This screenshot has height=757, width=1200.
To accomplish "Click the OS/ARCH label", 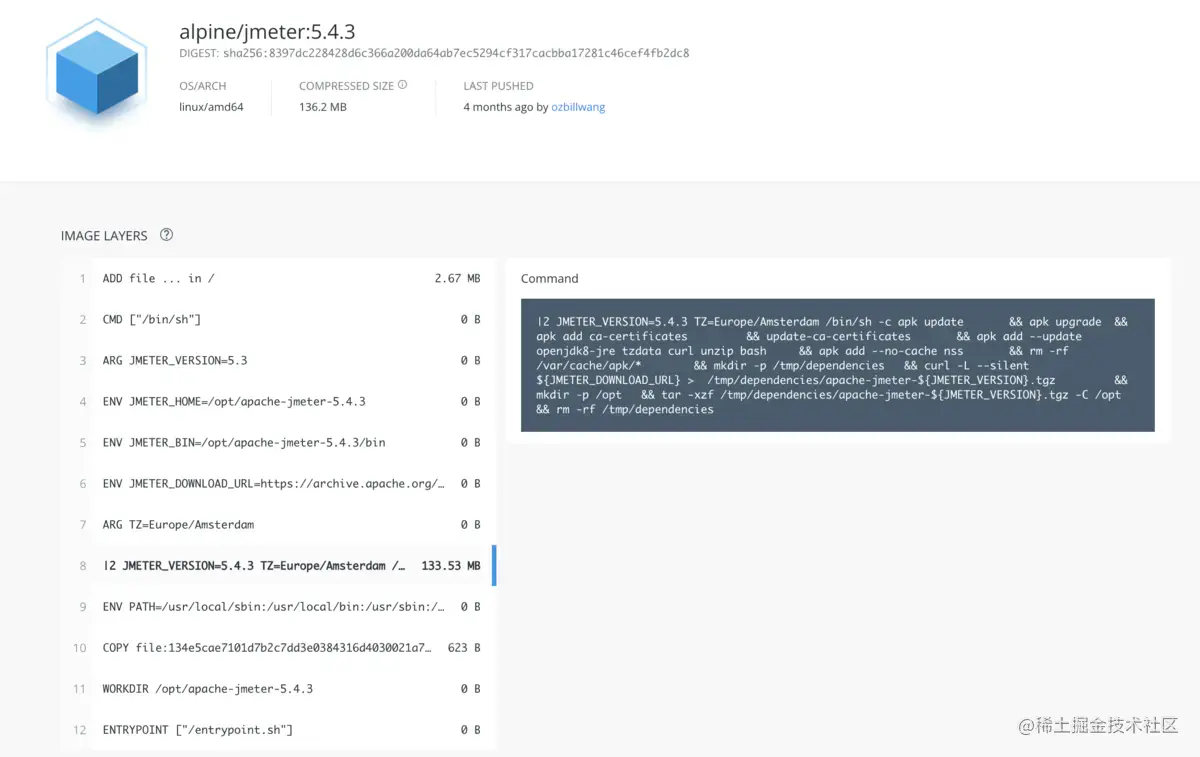I will (203, 86).
